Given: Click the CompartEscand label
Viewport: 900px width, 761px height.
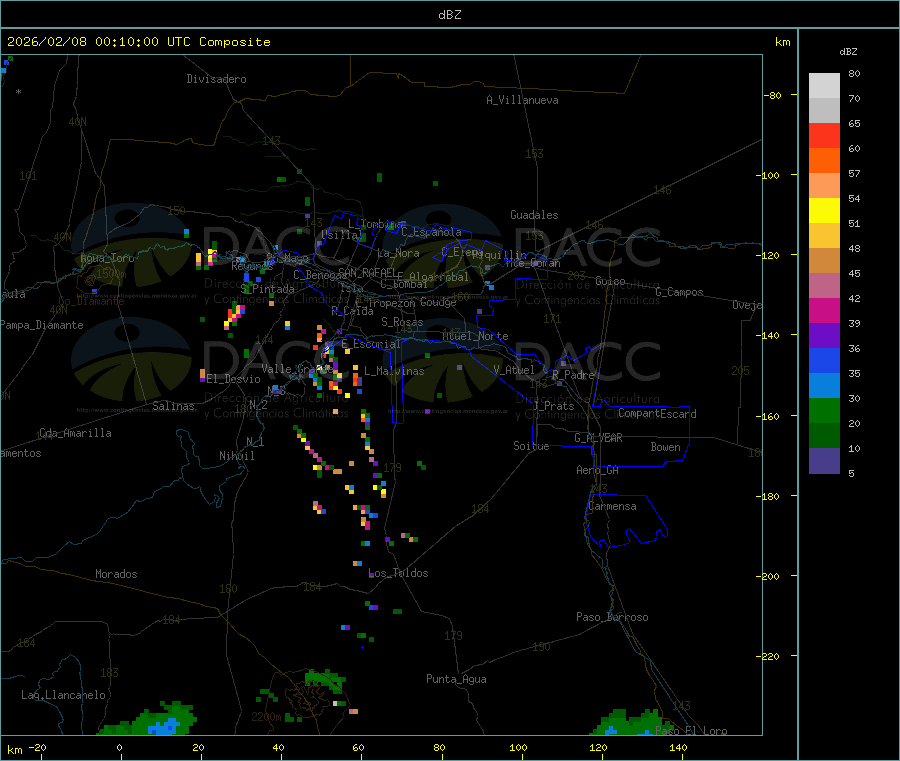Looking at the screenshot, I should pos(658,414).
